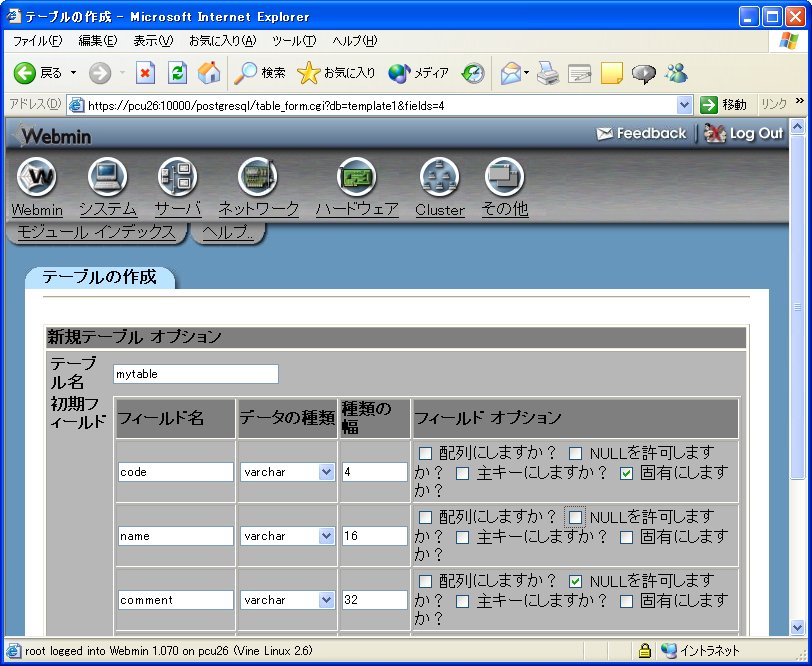
Task: Expand the Links toolbar chevron
Action: point(800,101)
